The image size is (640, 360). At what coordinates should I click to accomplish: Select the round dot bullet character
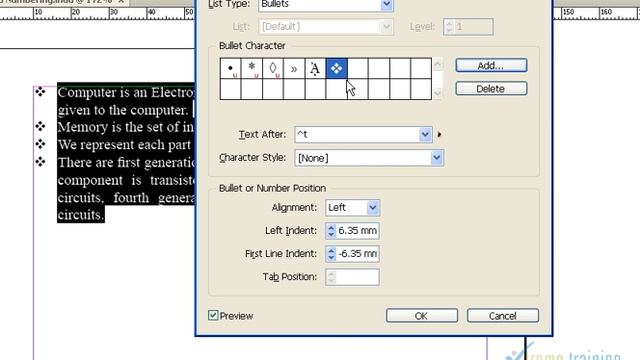click(230, 68)
